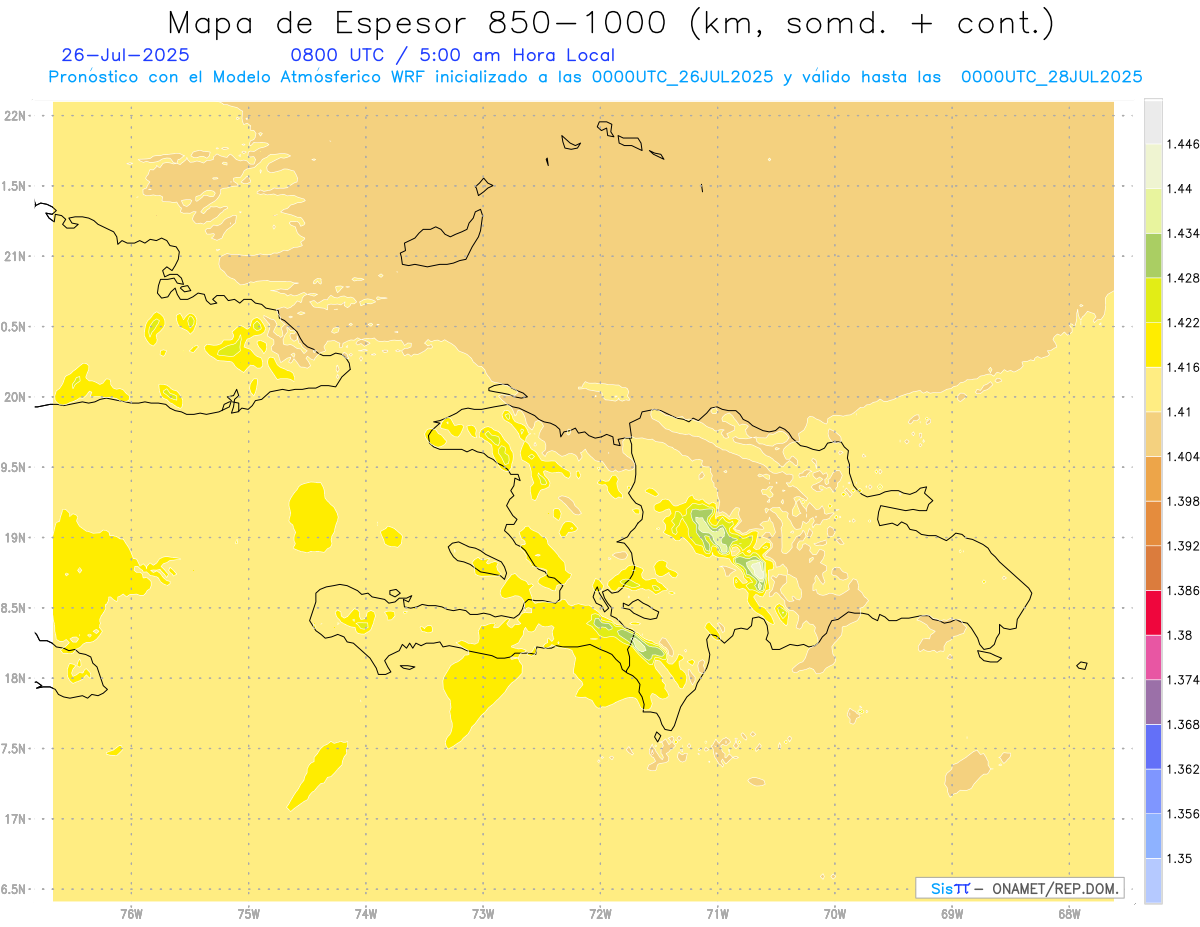Click the colorbar value 1.398

[1183, 501]
